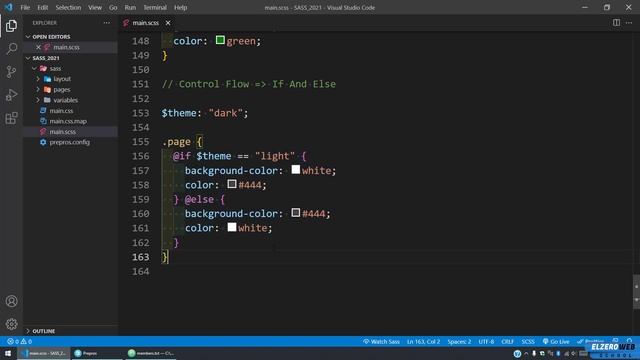Image resolution: width=640 pixels, height=360 pixels.
Task: Click white swatch on line 161
Action: pos(232,227)
